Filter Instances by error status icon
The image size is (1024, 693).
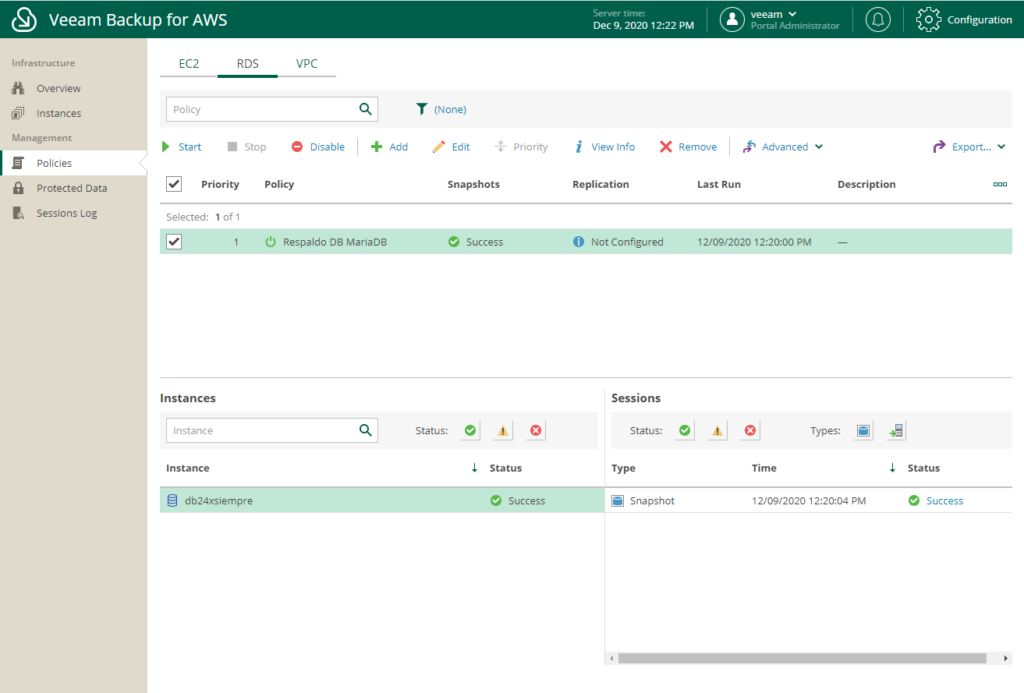pos(536,430)
